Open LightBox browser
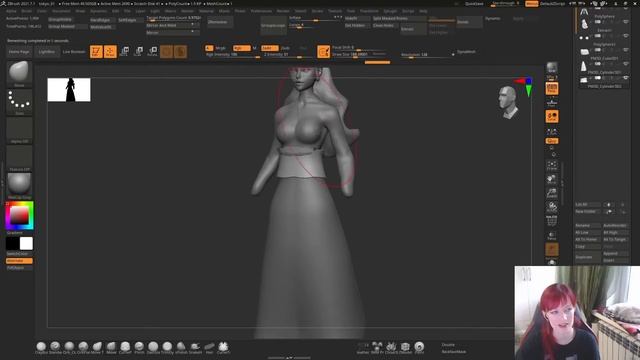The image size is (640, 360). 47,52
